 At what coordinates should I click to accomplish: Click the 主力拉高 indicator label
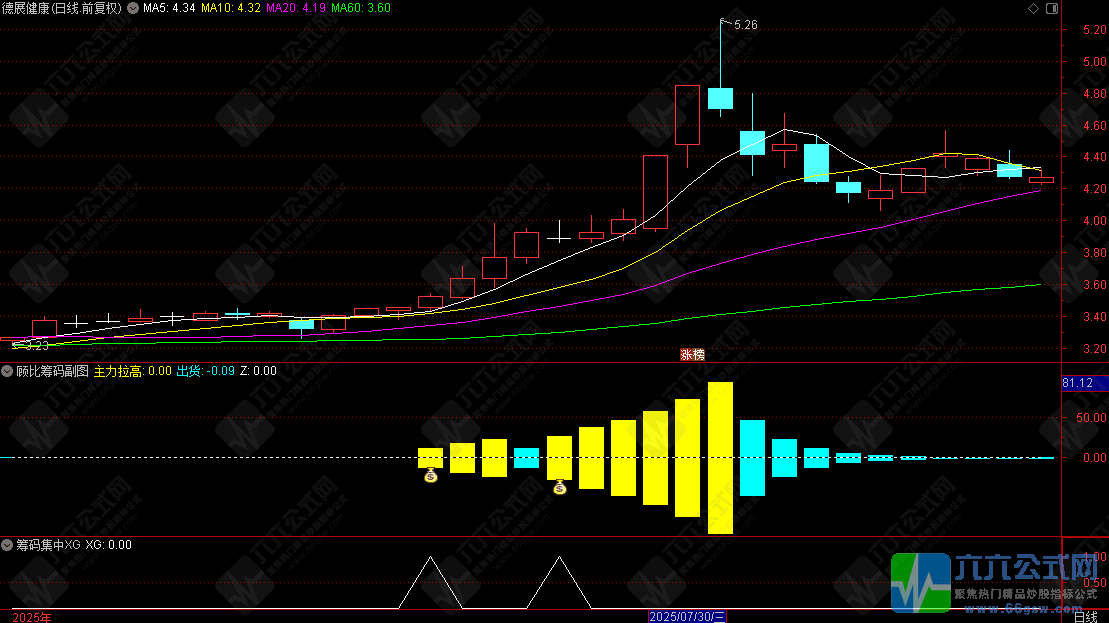132,371
